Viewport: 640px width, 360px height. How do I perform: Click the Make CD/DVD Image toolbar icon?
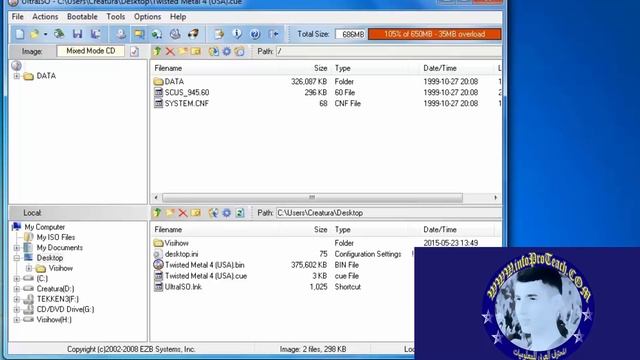121,34
